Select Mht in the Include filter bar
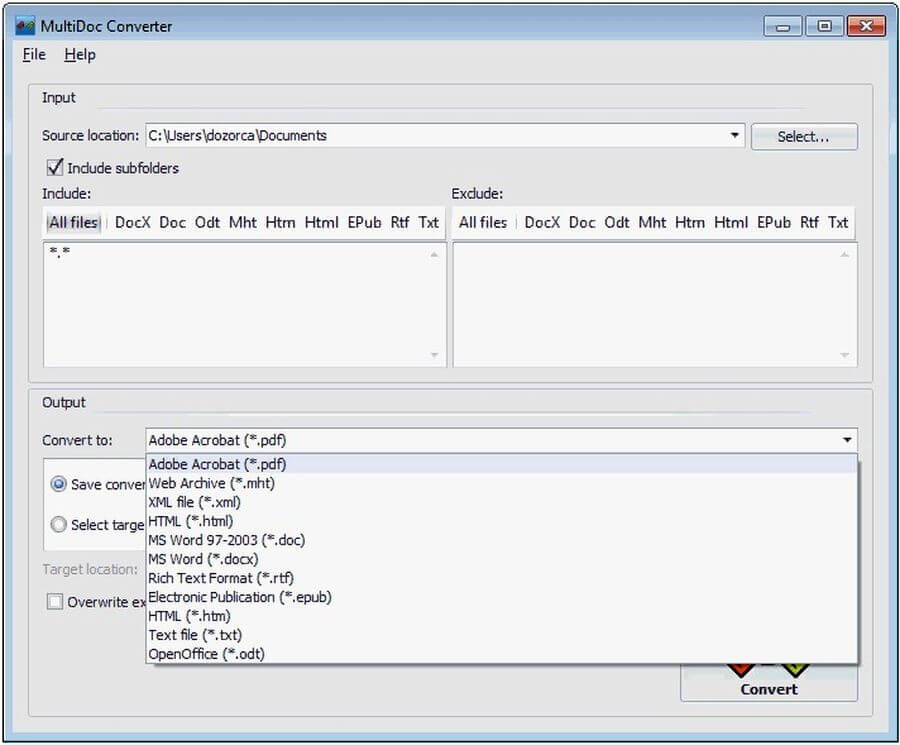 click(x=243, y=222)
